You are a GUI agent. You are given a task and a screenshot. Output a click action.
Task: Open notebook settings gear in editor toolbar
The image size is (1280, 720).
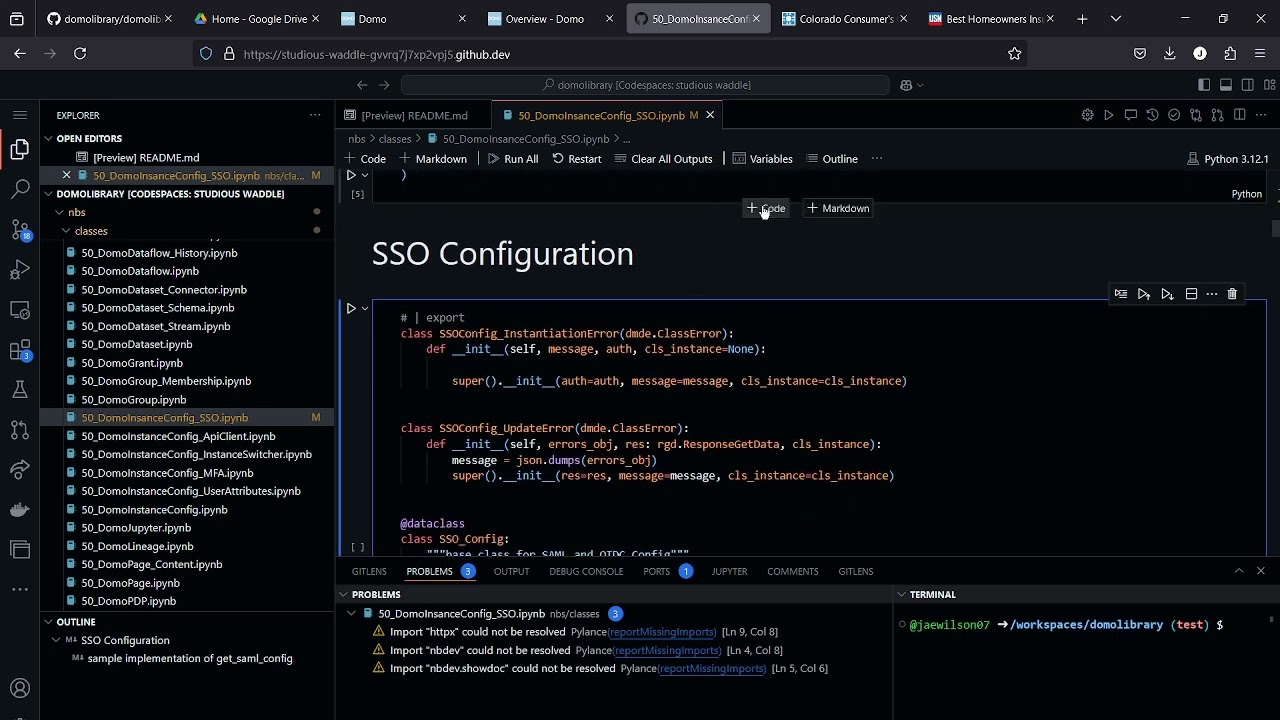point(1087,115)
